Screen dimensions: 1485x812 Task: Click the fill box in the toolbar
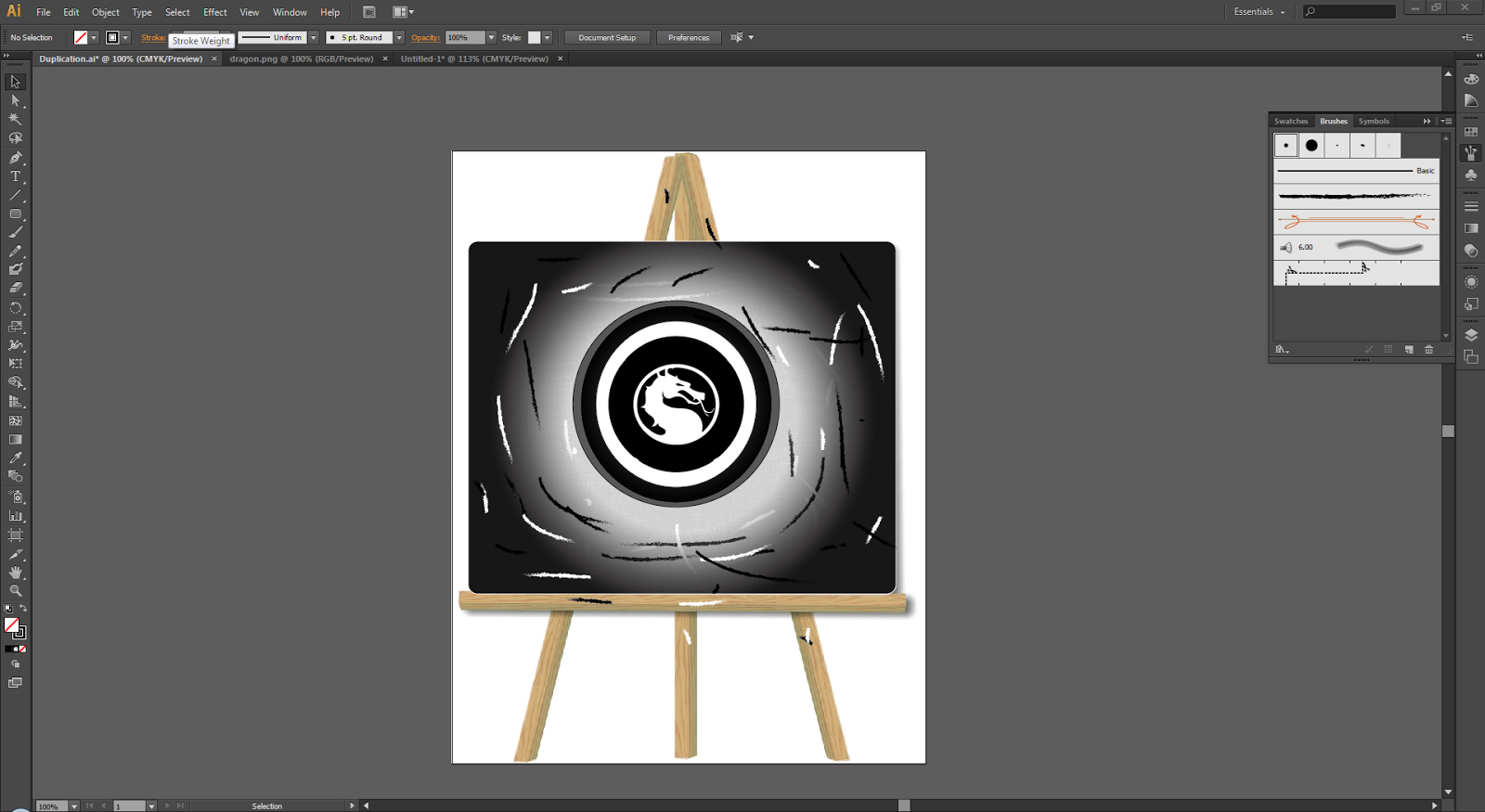click(11, 626)
